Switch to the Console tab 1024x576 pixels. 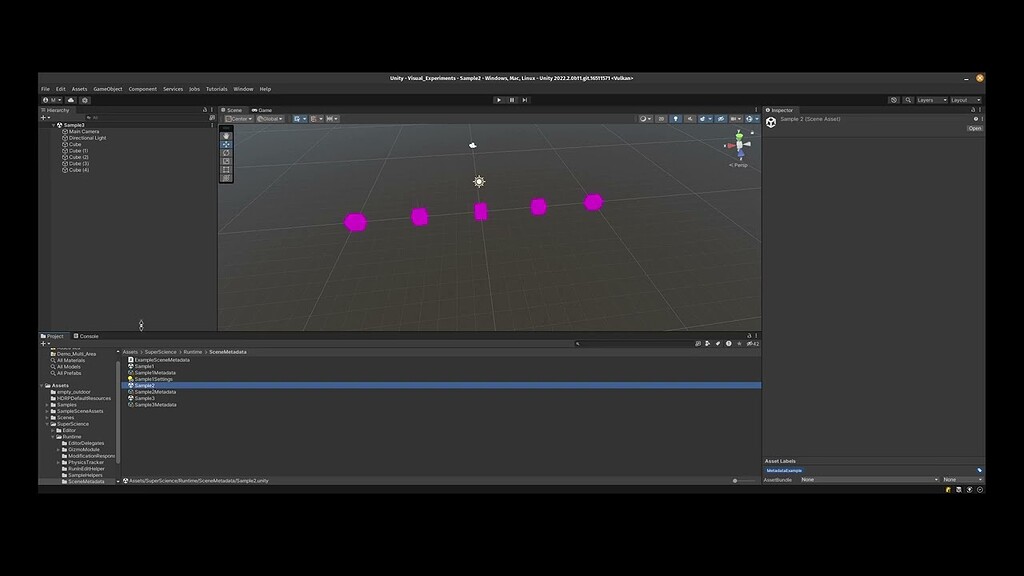click(88, 336)
